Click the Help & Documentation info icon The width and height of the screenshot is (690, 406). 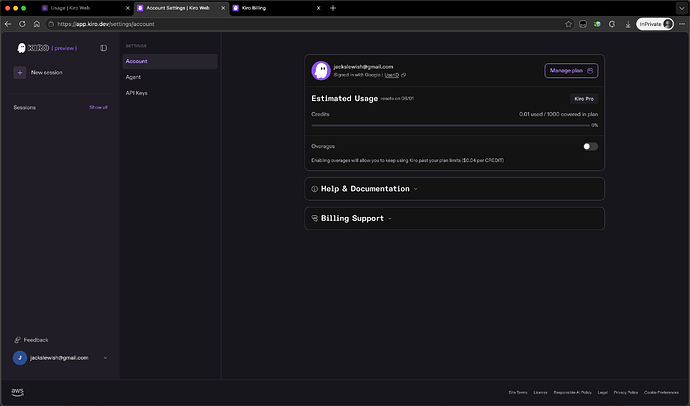click(x=315, y=189)
